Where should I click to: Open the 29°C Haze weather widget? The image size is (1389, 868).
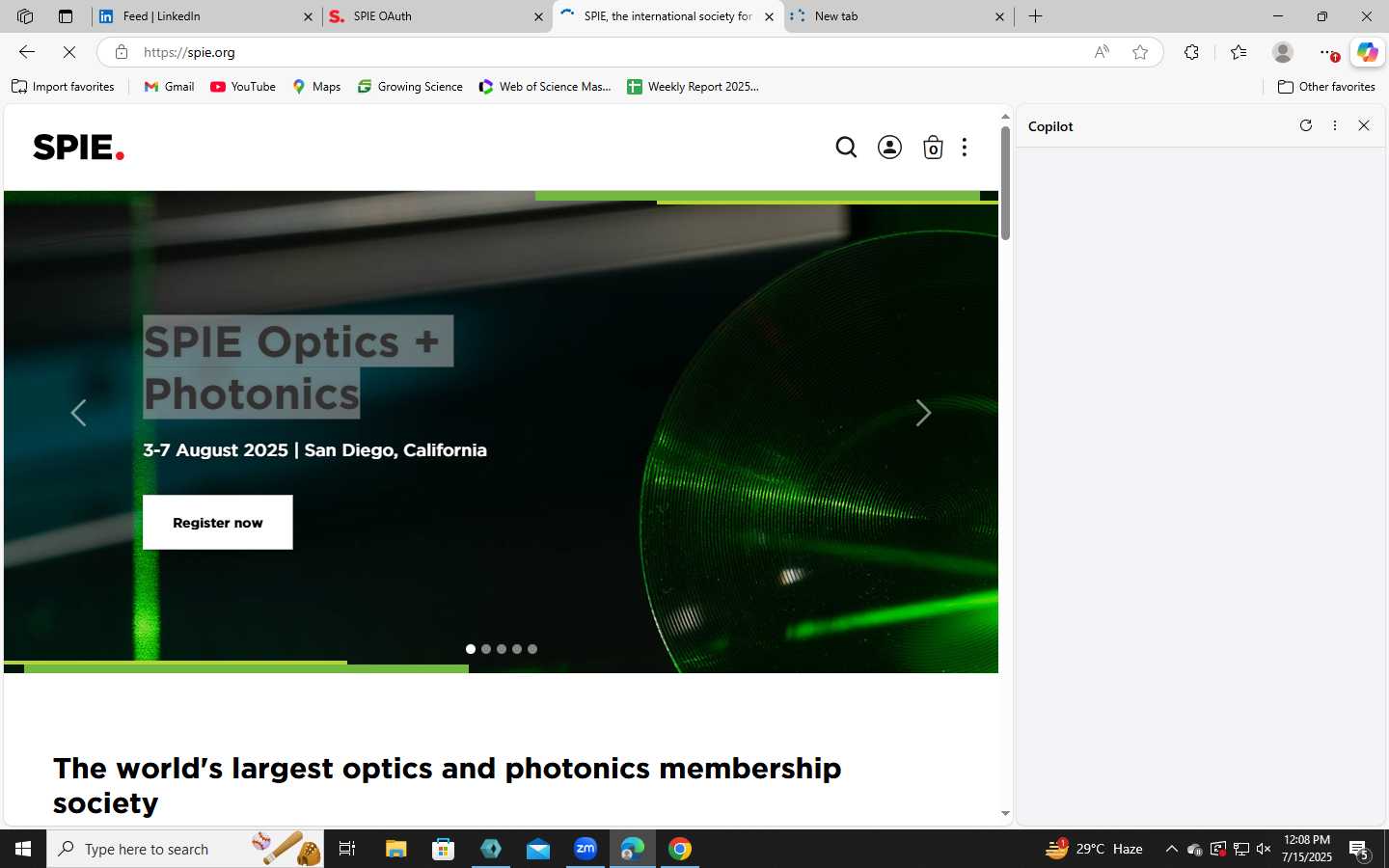1095,849
